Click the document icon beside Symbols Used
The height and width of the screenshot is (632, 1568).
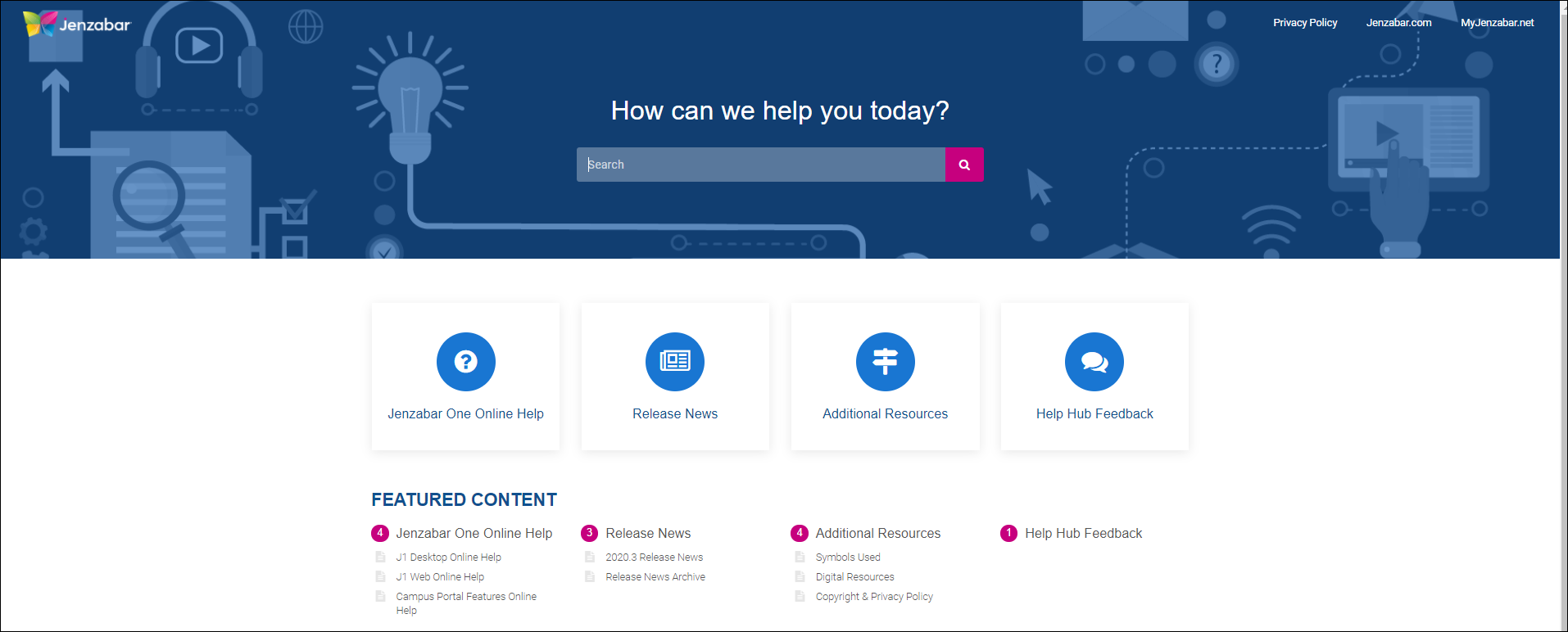[x=800, y=557]
